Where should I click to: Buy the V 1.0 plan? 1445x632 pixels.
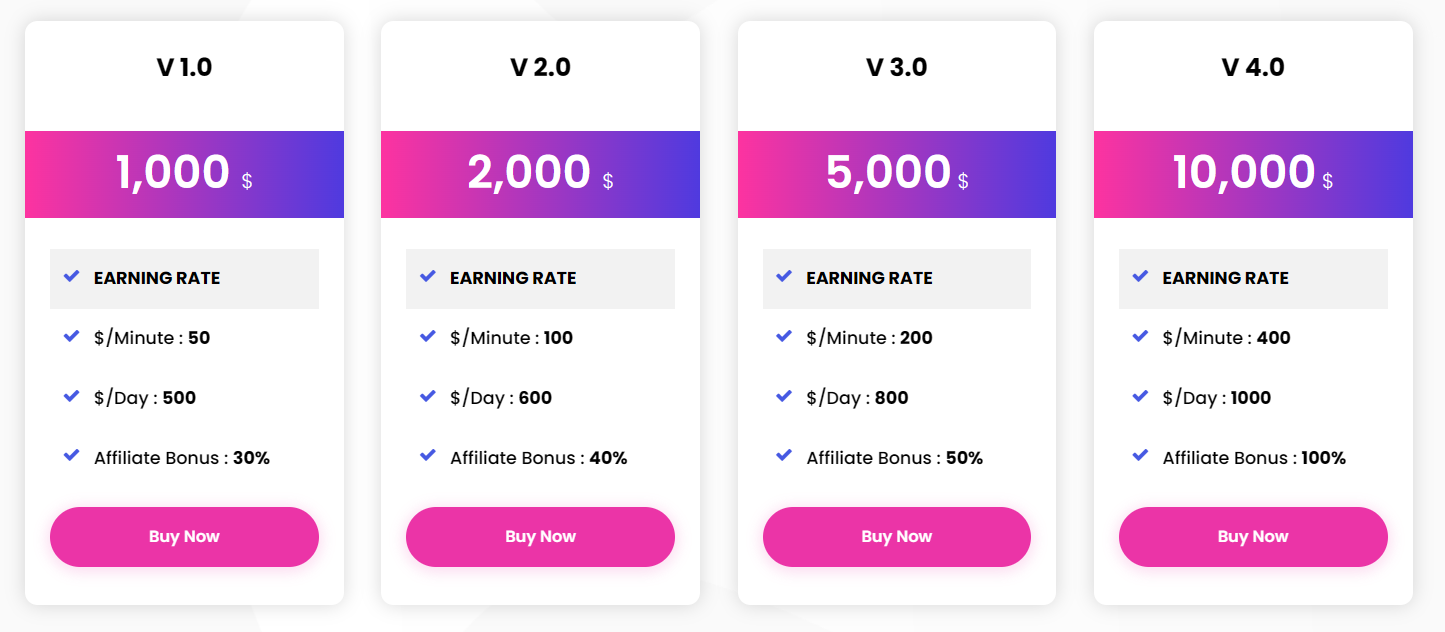(x=184, y=537)
